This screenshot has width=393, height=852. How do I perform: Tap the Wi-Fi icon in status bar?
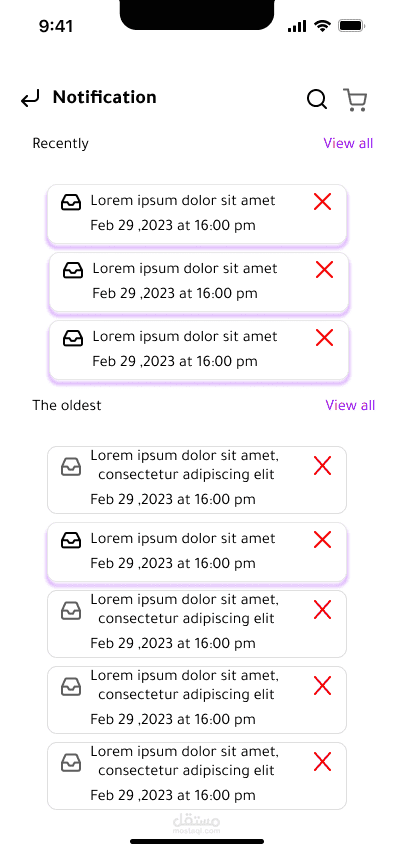323,26
